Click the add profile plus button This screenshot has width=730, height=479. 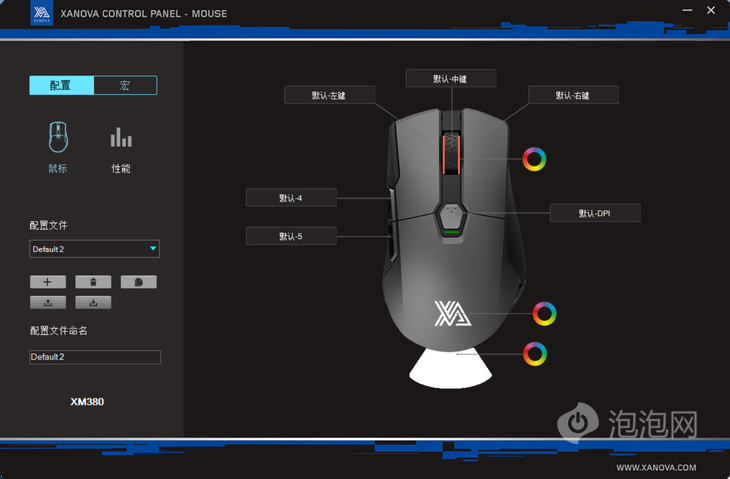[x=48, y=282]
